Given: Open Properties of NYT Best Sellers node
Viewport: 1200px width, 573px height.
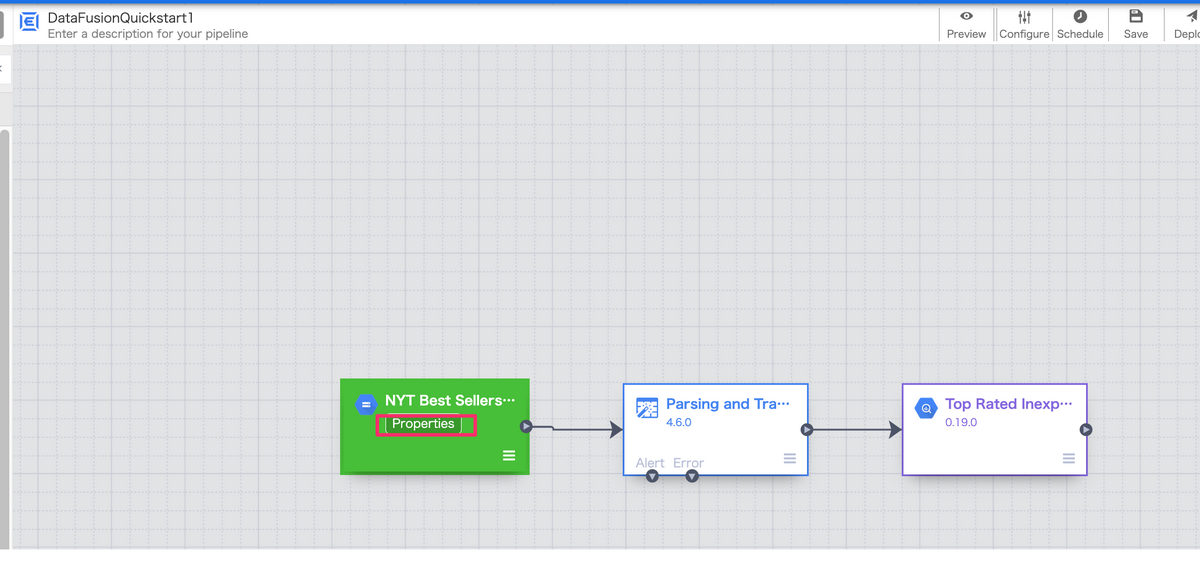Looking at the screenshot, I should pyautogui.click(x=424, y=424).
